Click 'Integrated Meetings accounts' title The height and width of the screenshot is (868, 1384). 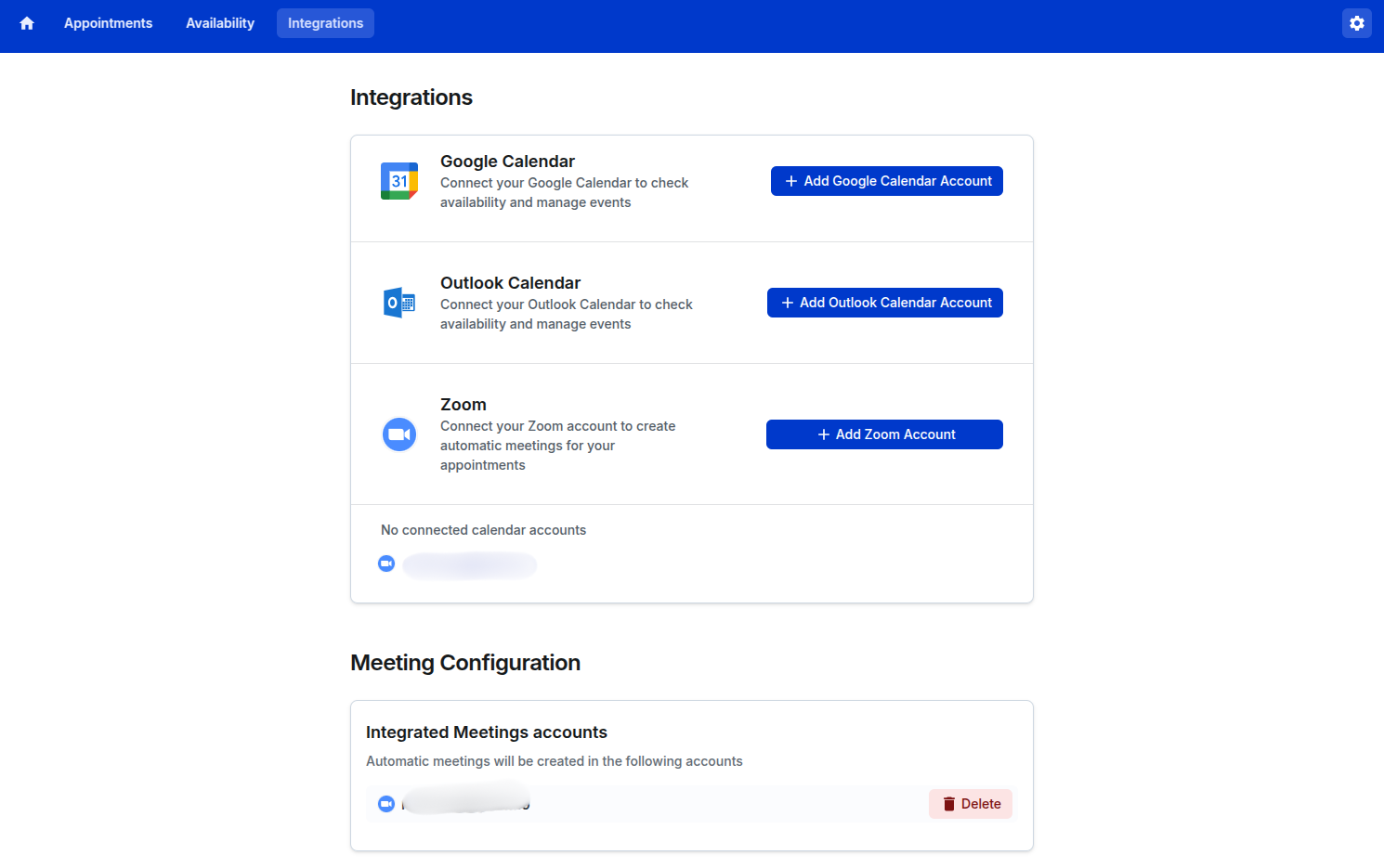[x=487, y=732]
